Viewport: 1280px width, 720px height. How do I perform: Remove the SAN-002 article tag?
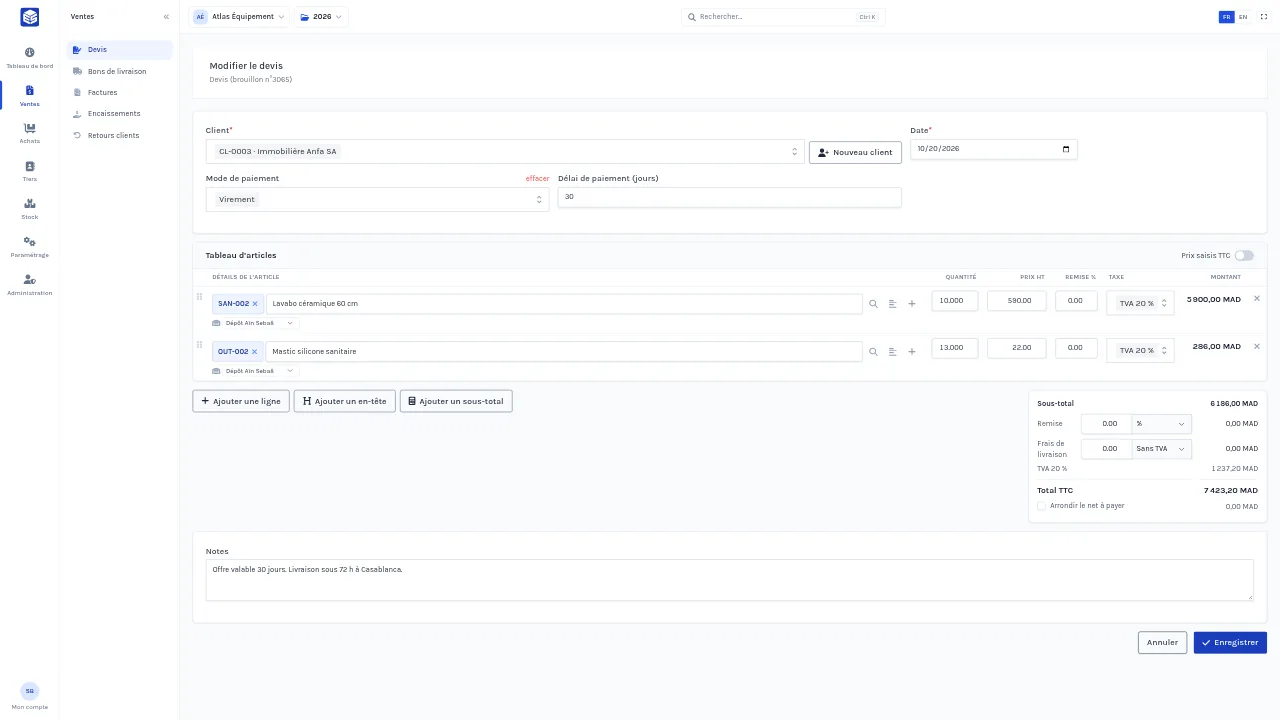click(x=255, y=304)
